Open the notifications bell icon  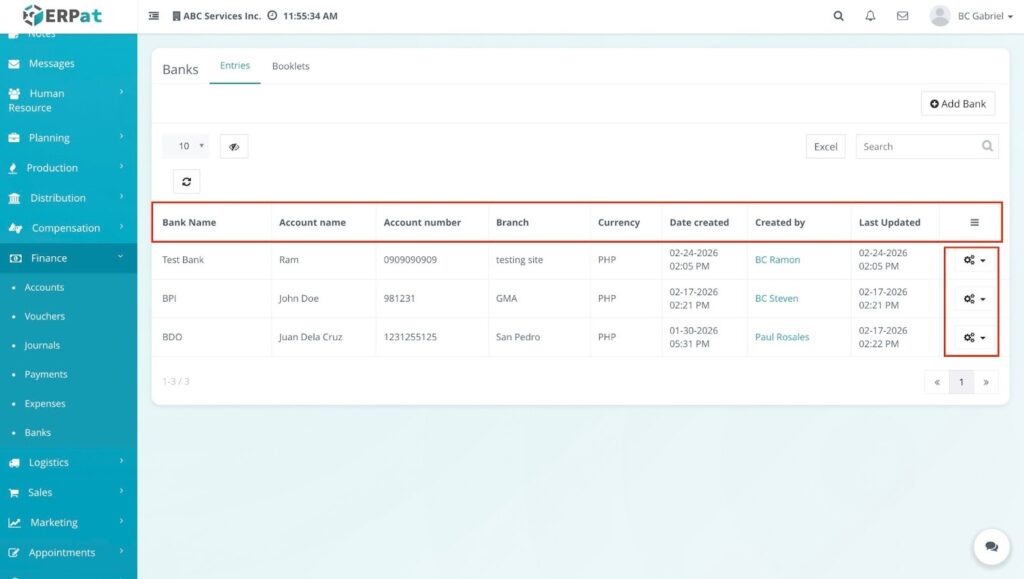(870, 16)
